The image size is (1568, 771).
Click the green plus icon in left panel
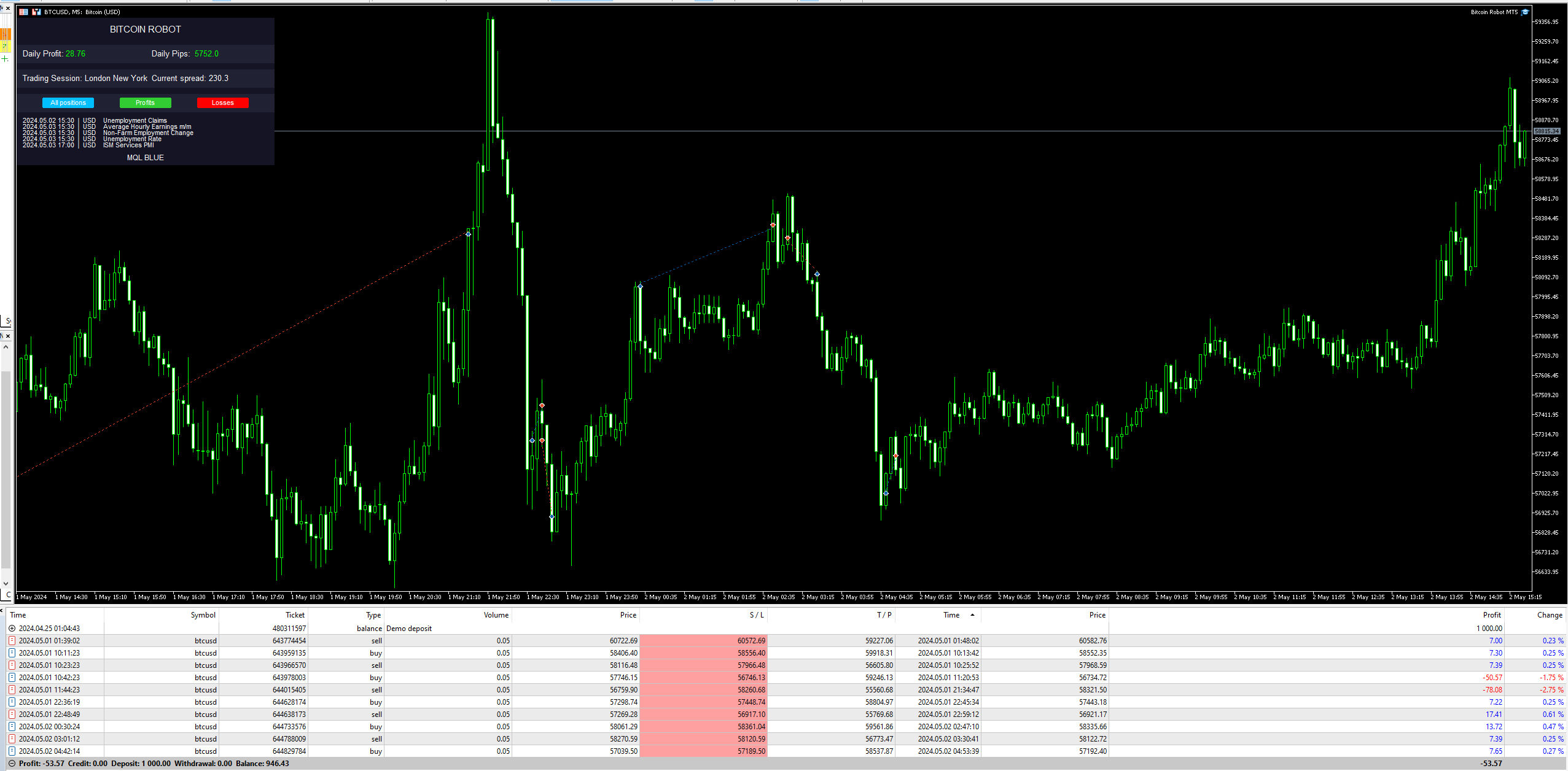(x=4, y=59)
